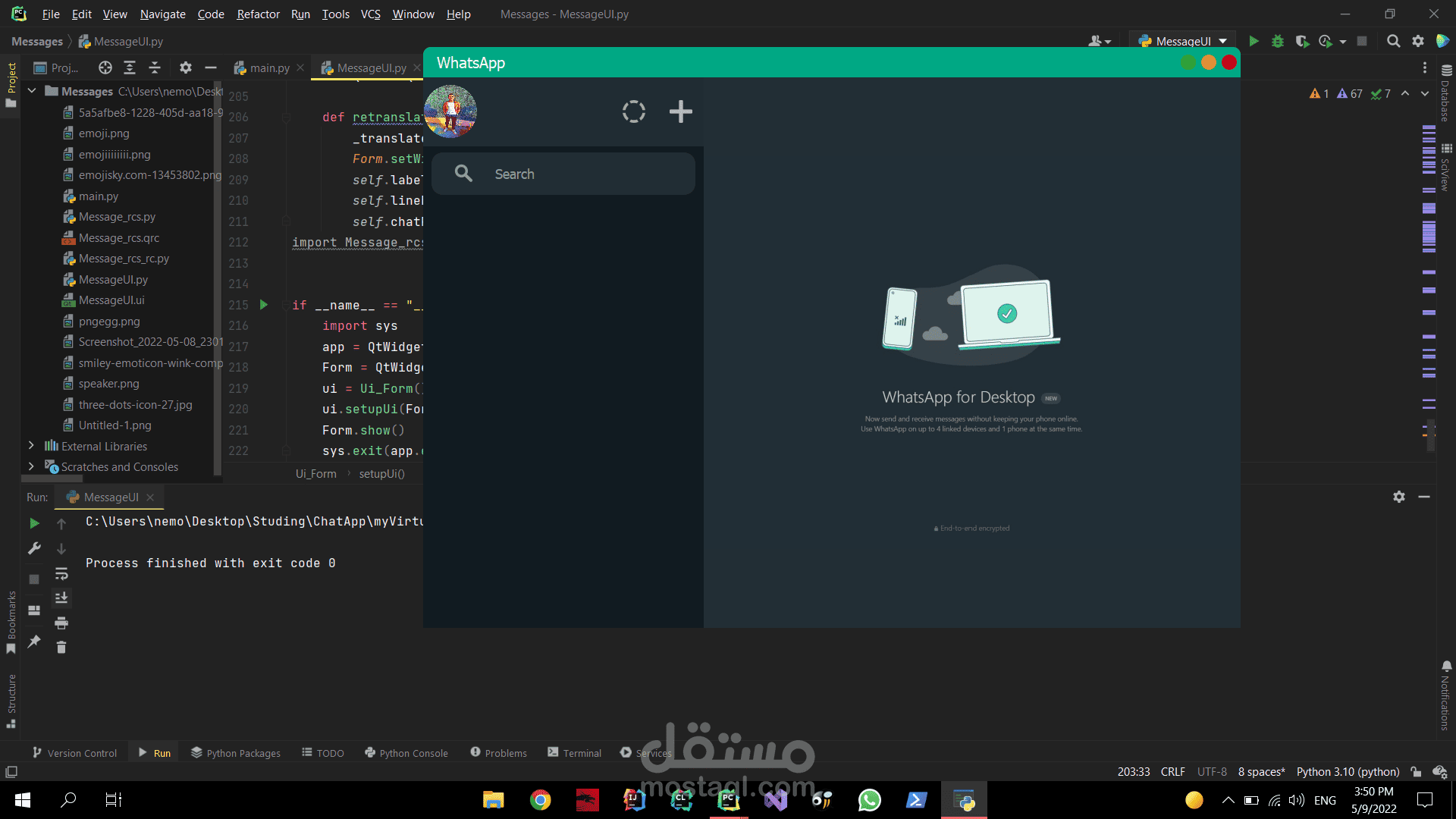Expand Scratches and Consoles node

click(x=31, y=466)
